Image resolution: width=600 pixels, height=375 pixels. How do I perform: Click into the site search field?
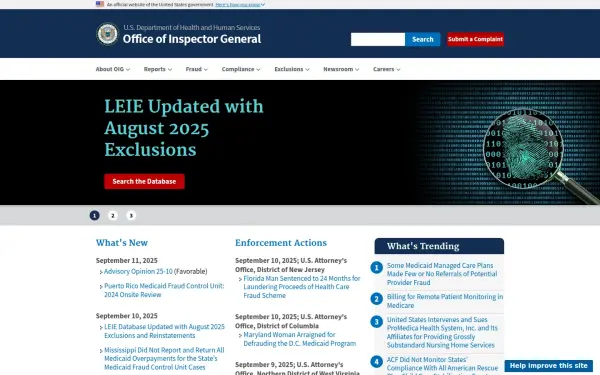pos(378,39)
